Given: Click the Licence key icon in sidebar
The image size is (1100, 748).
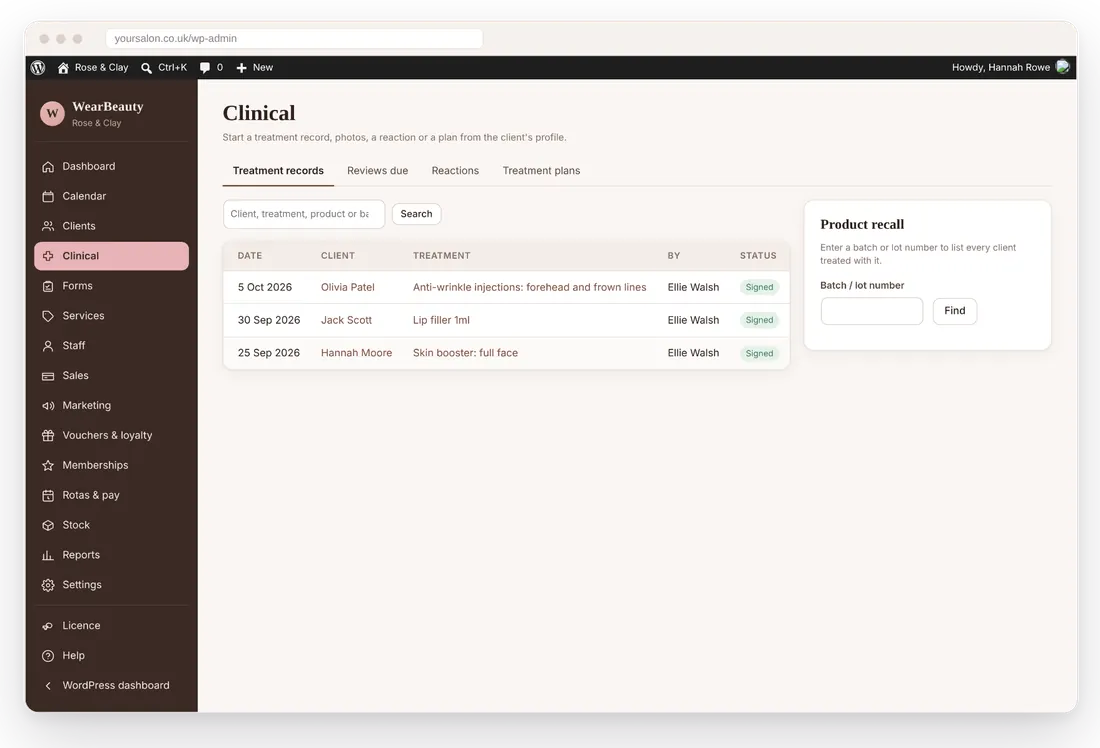Looking at the screenshot, I should tap(48, 626).
